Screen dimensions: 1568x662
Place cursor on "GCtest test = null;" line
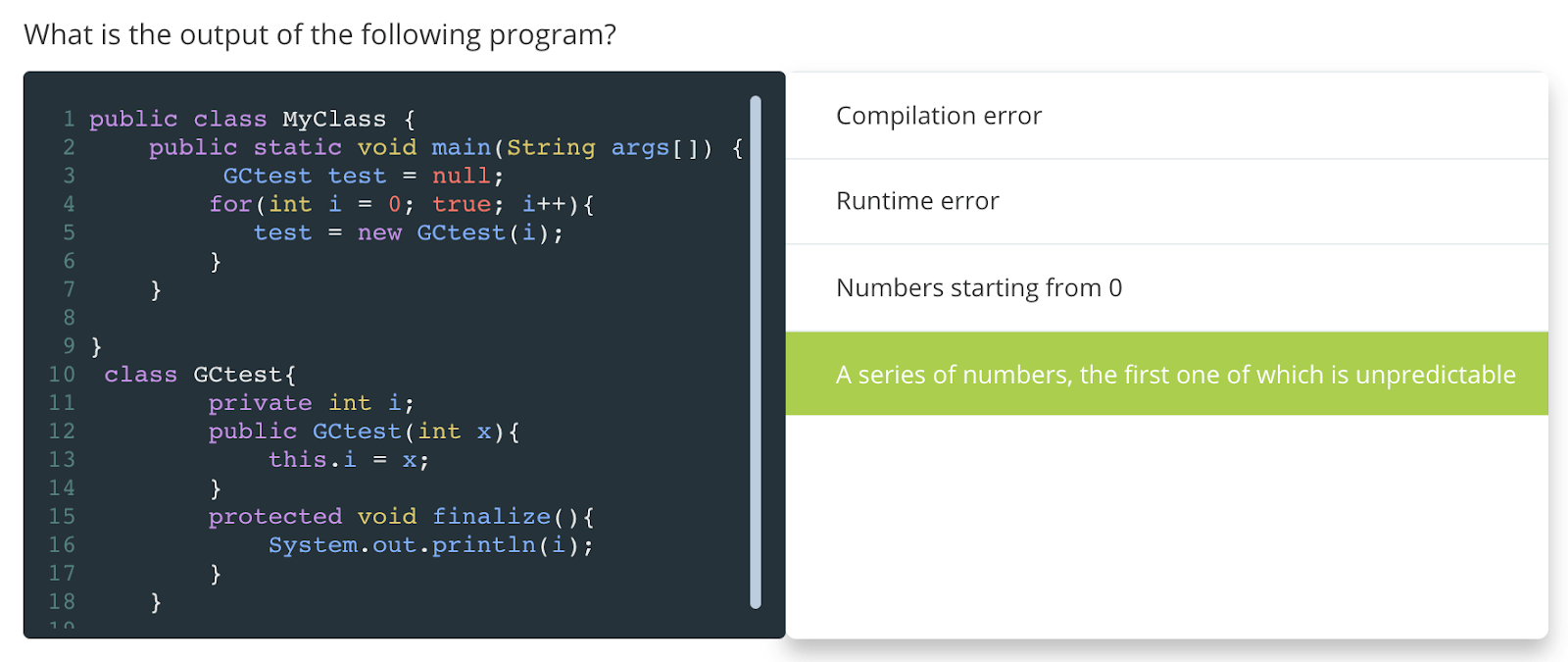click(x=363, y=177)
